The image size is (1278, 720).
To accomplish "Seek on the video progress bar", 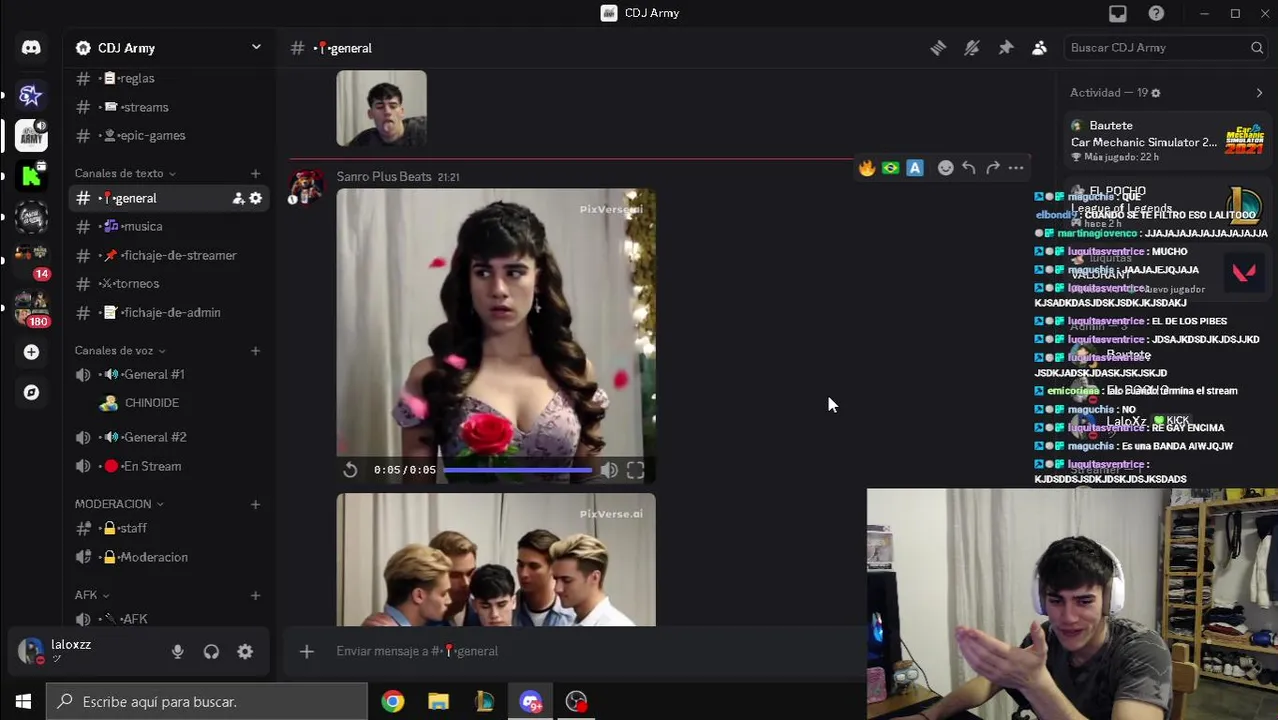I will tap(518, 470).
